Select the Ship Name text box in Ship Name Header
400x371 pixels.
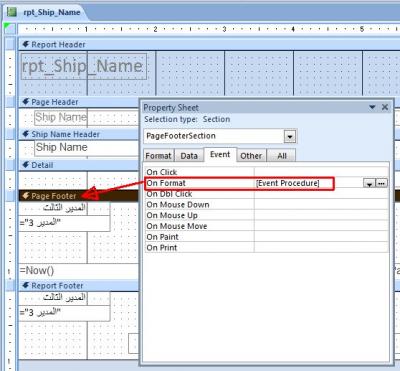tap(87, 148)
